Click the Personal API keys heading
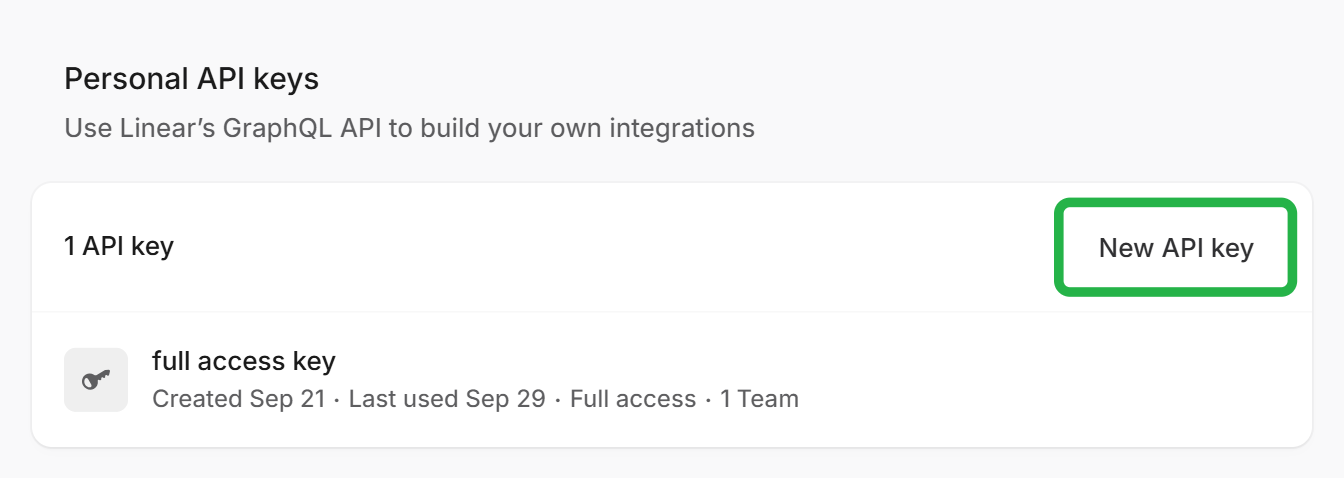The width and height of the screenshot is (1344, 478). (192, 79)
